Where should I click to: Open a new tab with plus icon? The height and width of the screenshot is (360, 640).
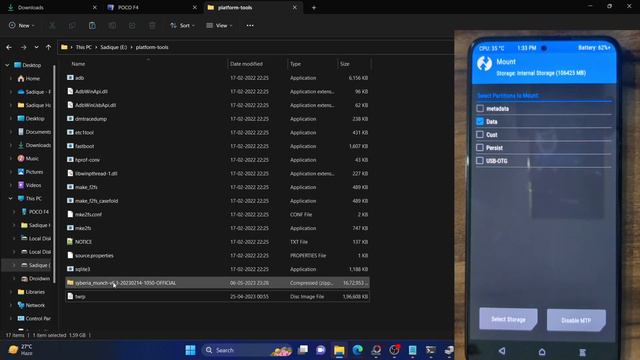tap(314, 7)
